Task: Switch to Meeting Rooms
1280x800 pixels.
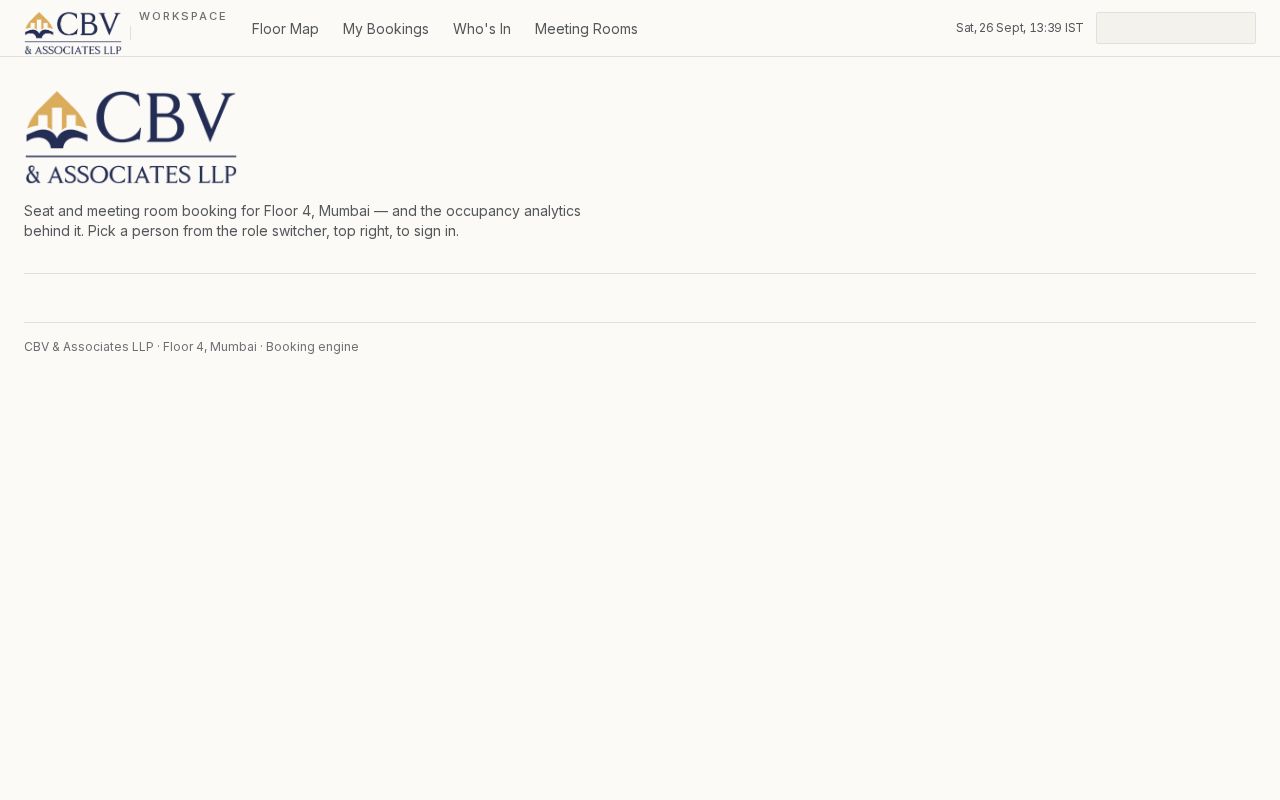Action: (x=586, y=29)
